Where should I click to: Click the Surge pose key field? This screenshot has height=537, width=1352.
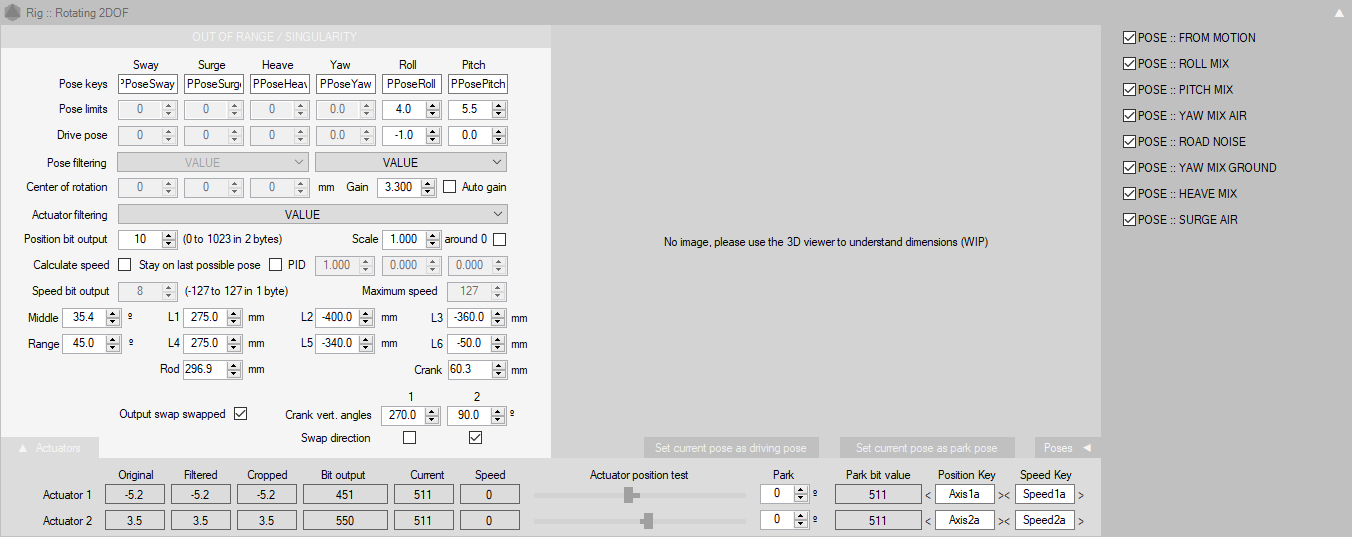pyautogui.click(x=214, y=84)
